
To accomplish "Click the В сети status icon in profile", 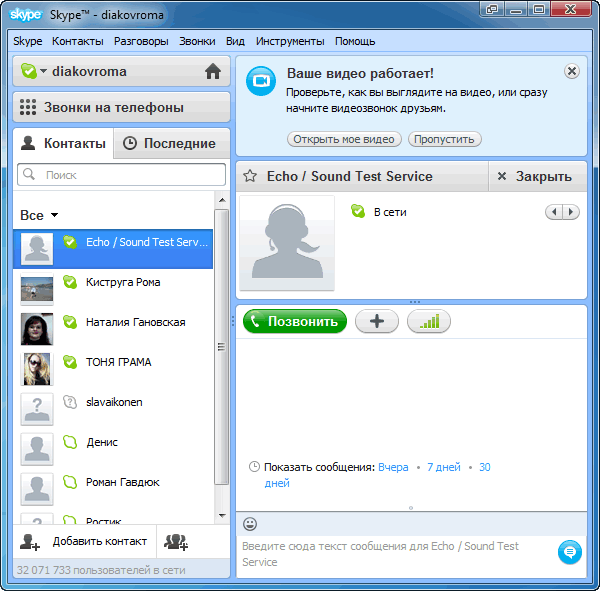I will coord(358,211).
